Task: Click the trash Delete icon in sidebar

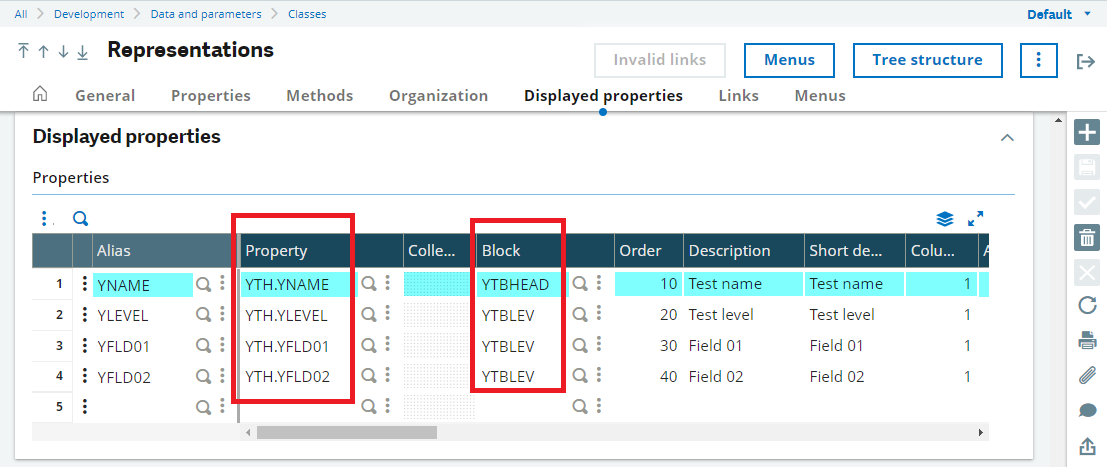Action: 1087,237
